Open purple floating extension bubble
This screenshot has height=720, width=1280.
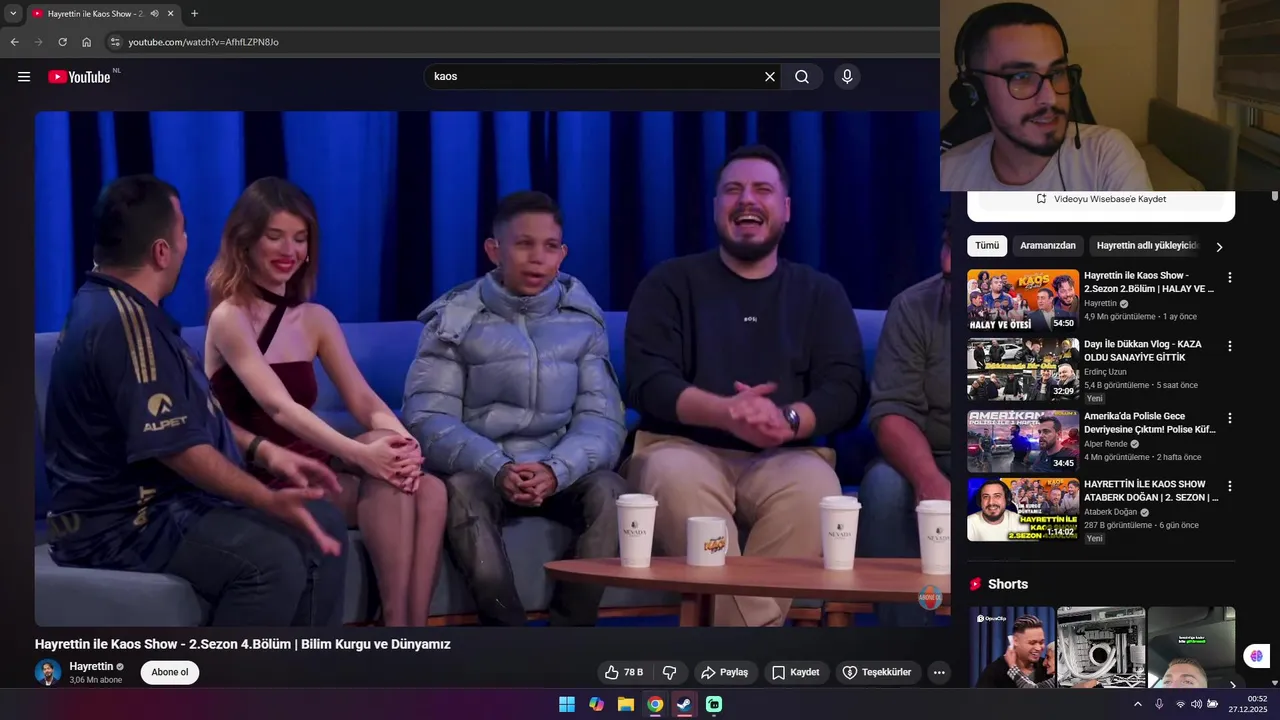coord(1256,656)
